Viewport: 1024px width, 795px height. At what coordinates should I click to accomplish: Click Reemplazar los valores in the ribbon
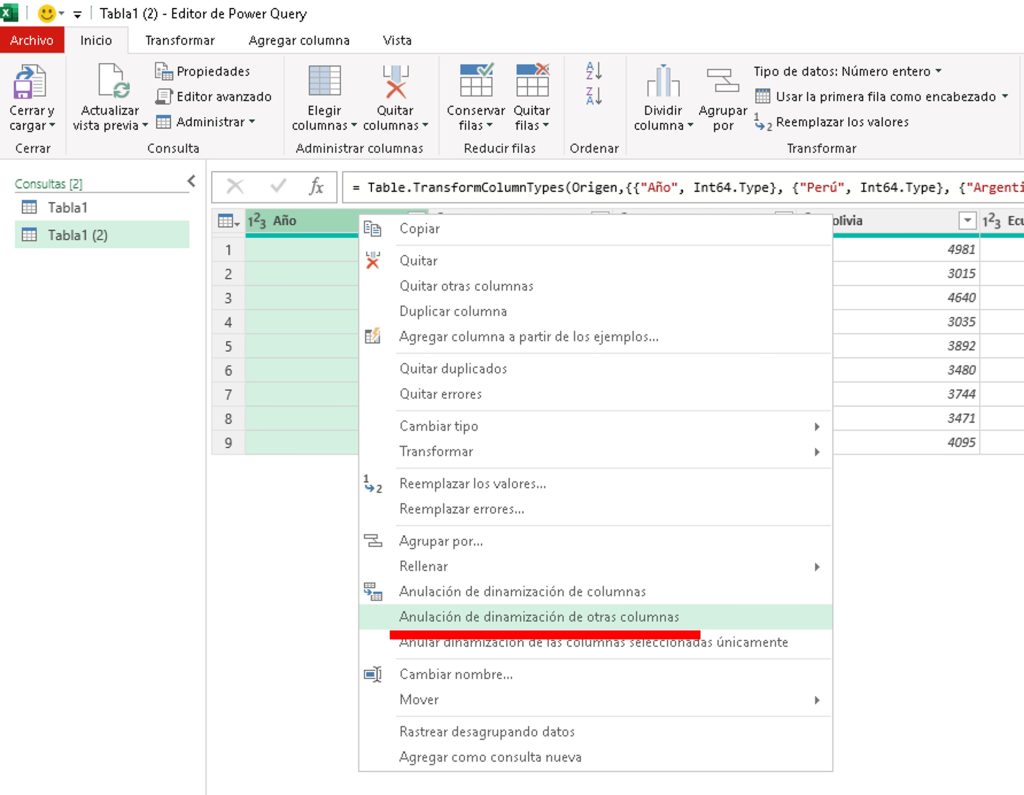(831, 122)
